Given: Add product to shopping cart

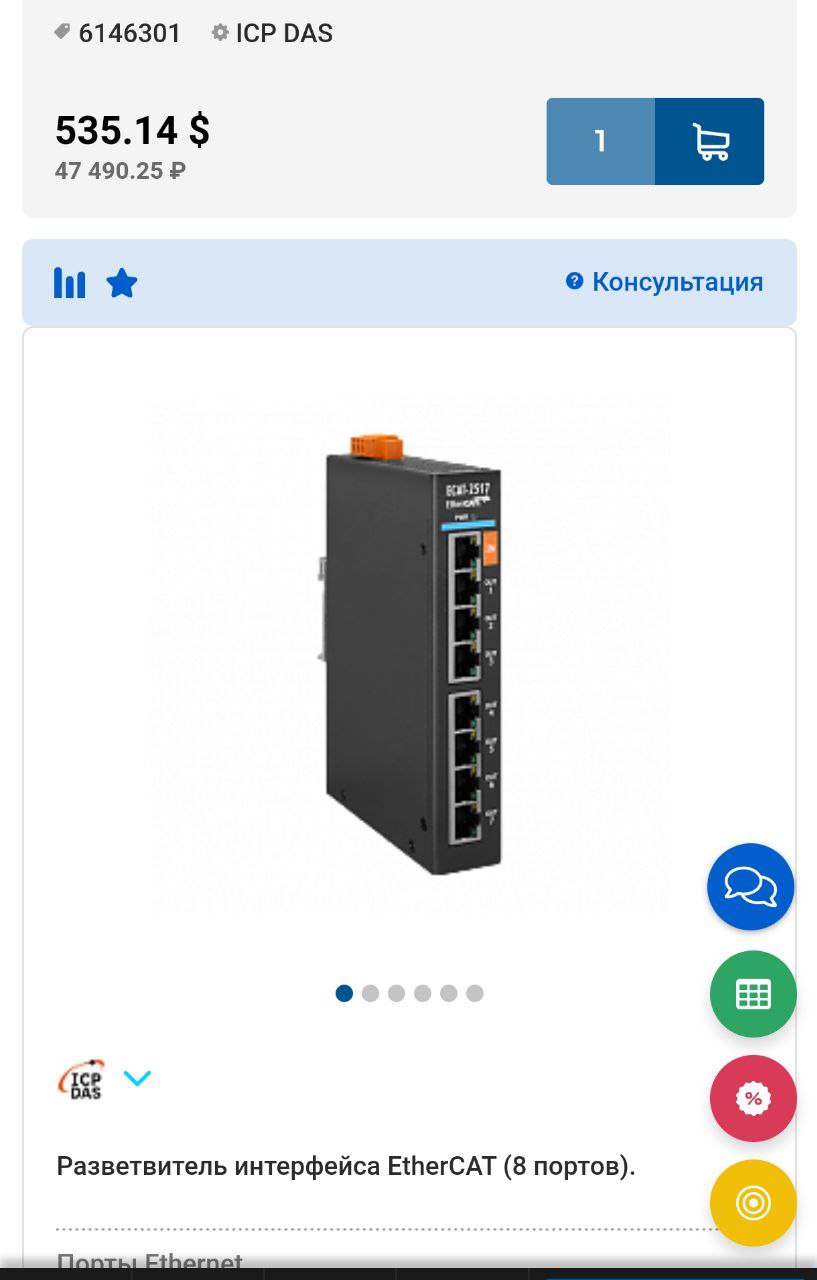Looking at the screenshot, I should coord(709,141).
